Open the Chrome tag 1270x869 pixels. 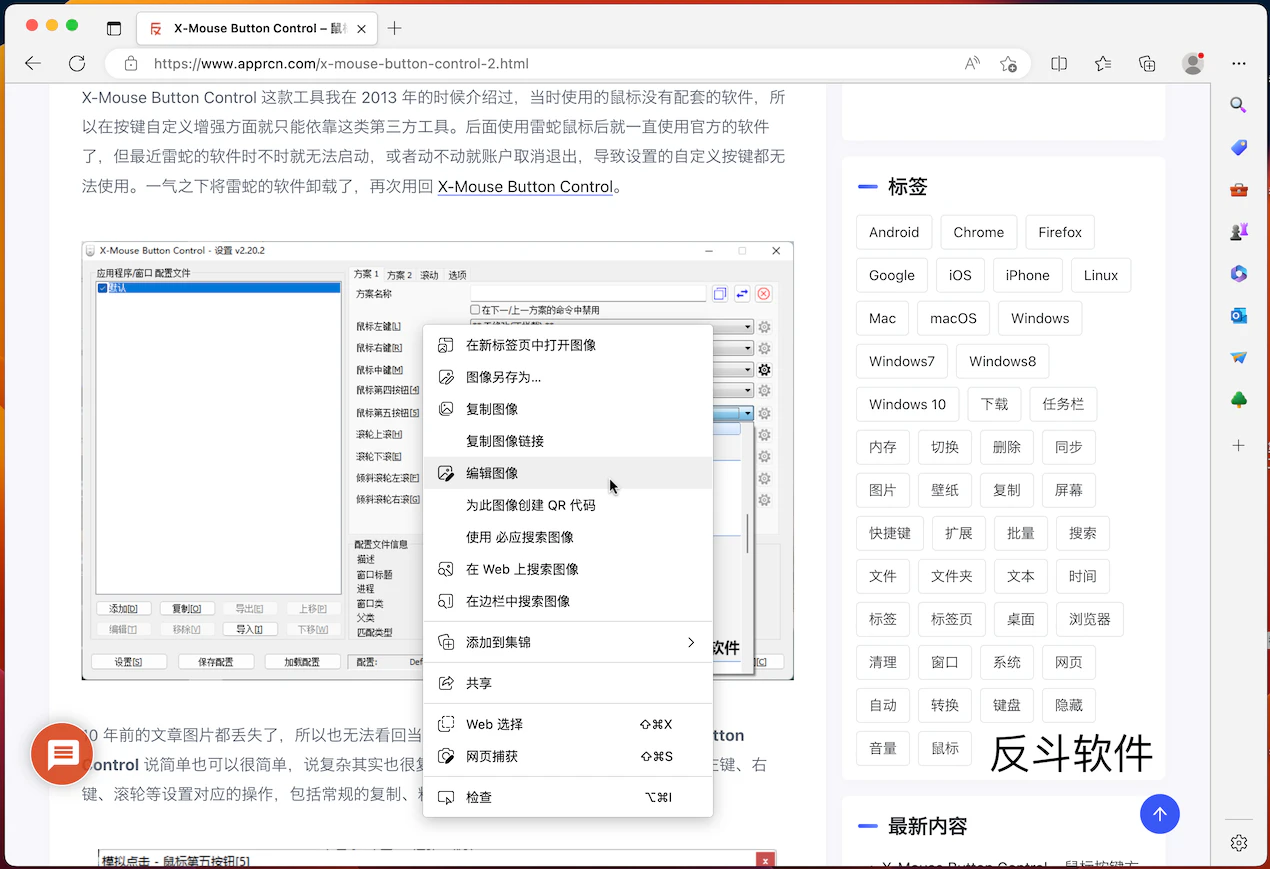pos(979,232)
